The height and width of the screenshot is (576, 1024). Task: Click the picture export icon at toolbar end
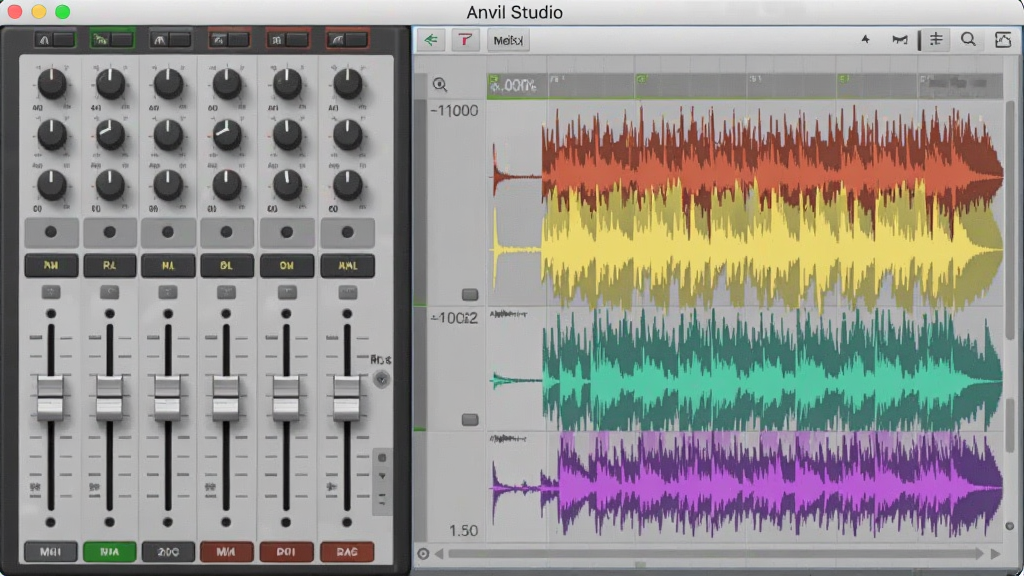coord(1003,40)
